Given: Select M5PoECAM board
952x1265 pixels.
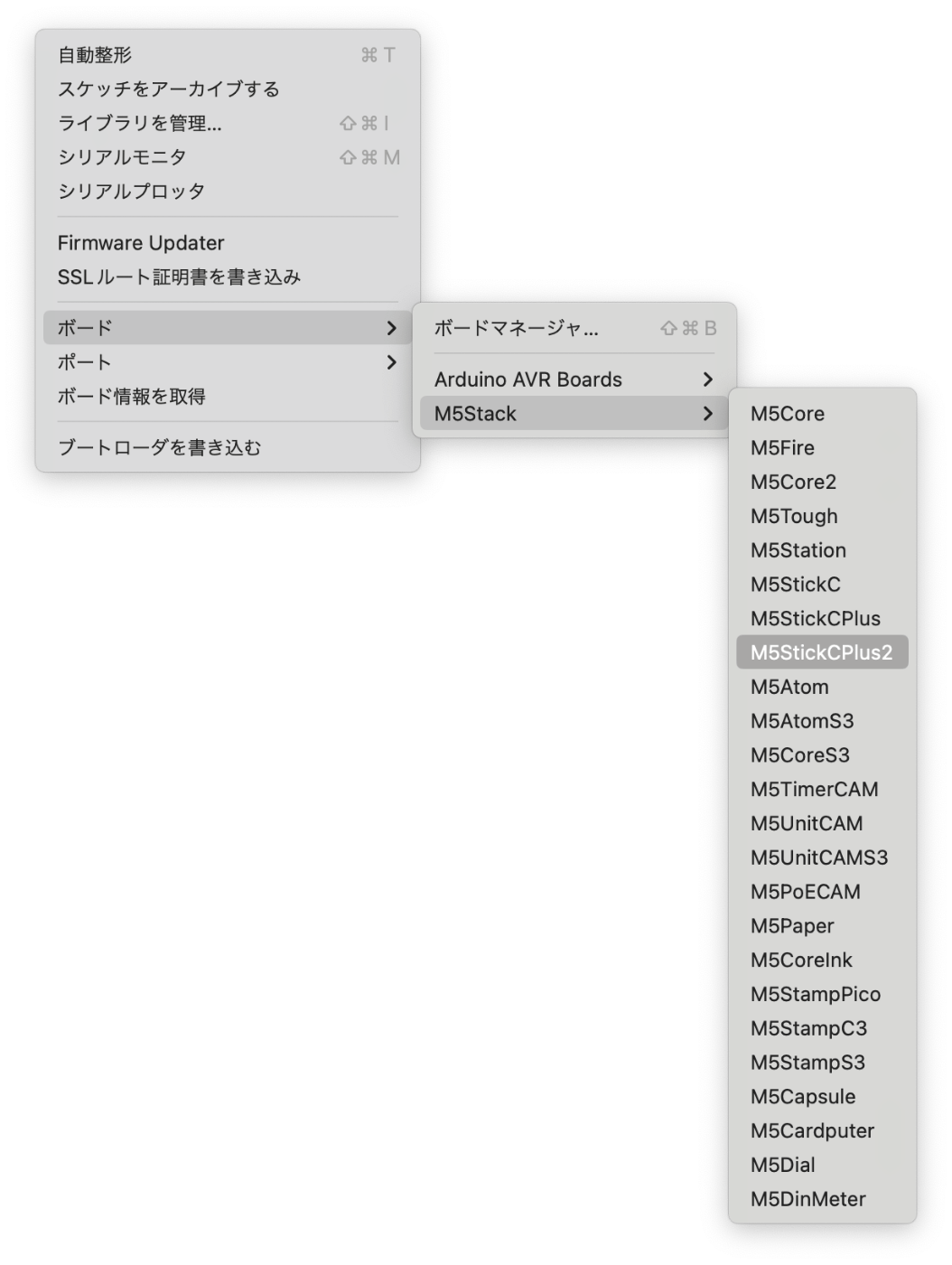Looking at the screenshot, I should point(822,892).
